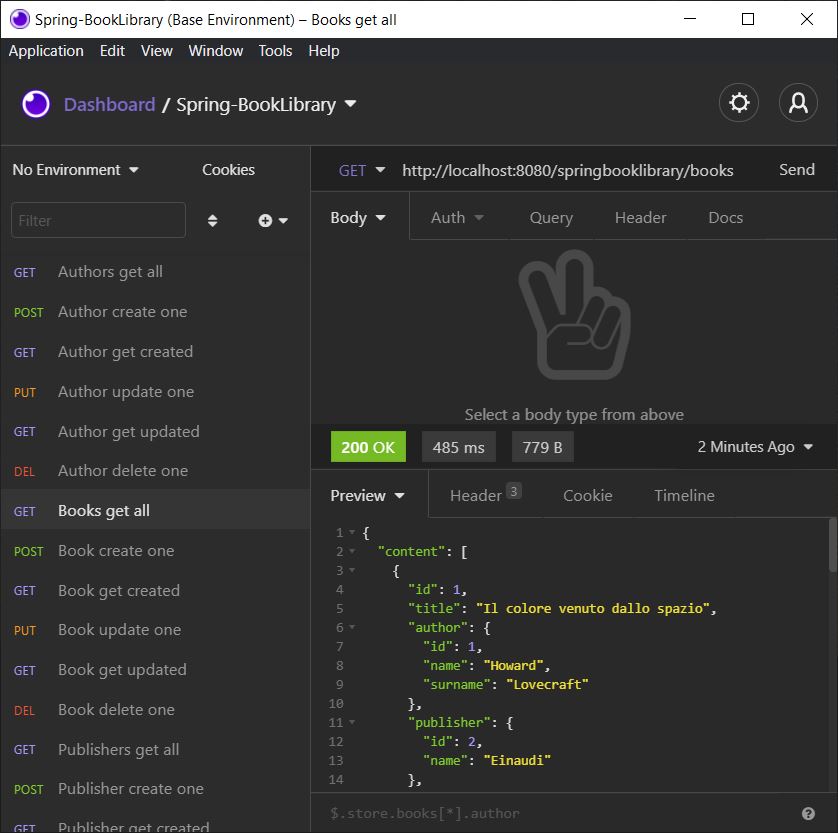Select the Publisher create one request
The width and height of the screenshot is (838, 833).
click(155, 789)
